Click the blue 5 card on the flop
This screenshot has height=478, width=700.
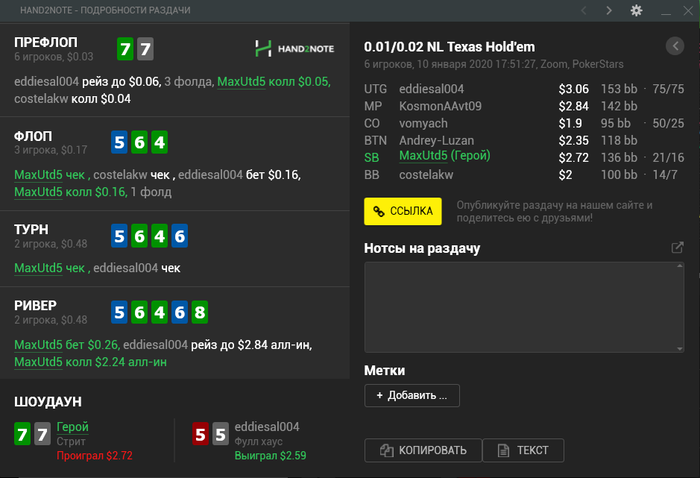(x=119, y=142)
